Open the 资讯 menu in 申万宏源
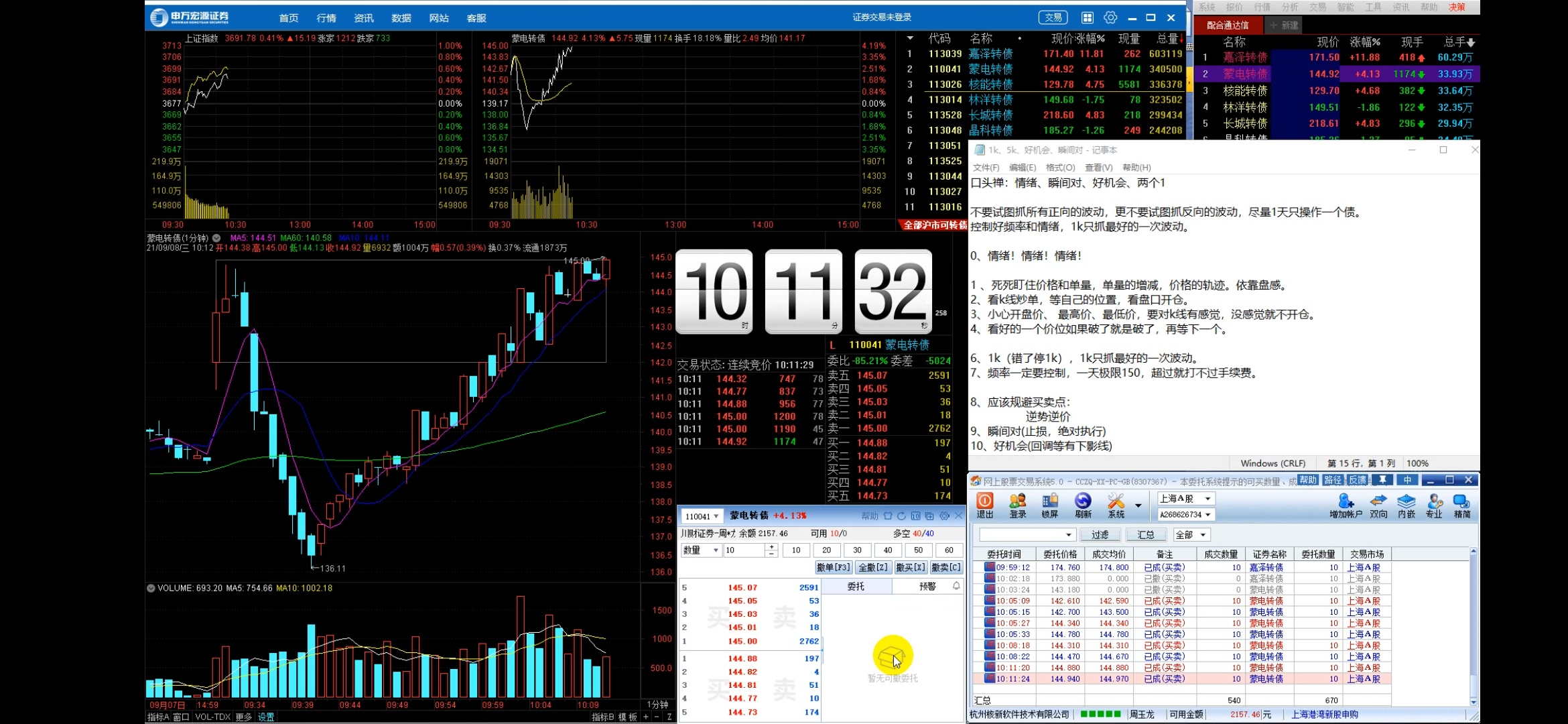 364,18
